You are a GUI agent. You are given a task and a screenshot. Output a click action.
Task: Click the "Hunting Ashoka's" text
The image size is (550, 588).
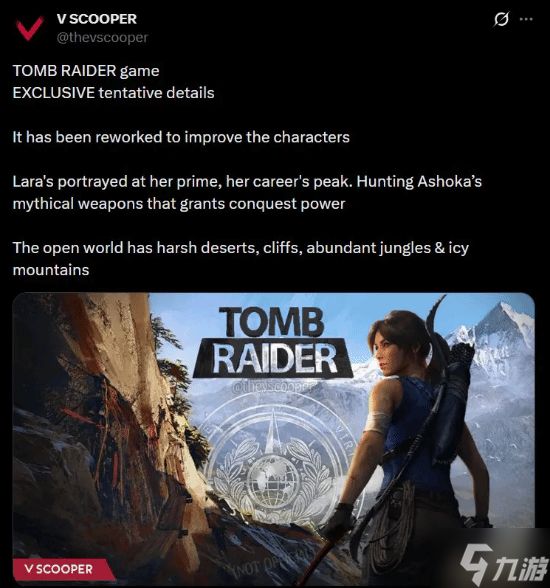click(419, 181)
